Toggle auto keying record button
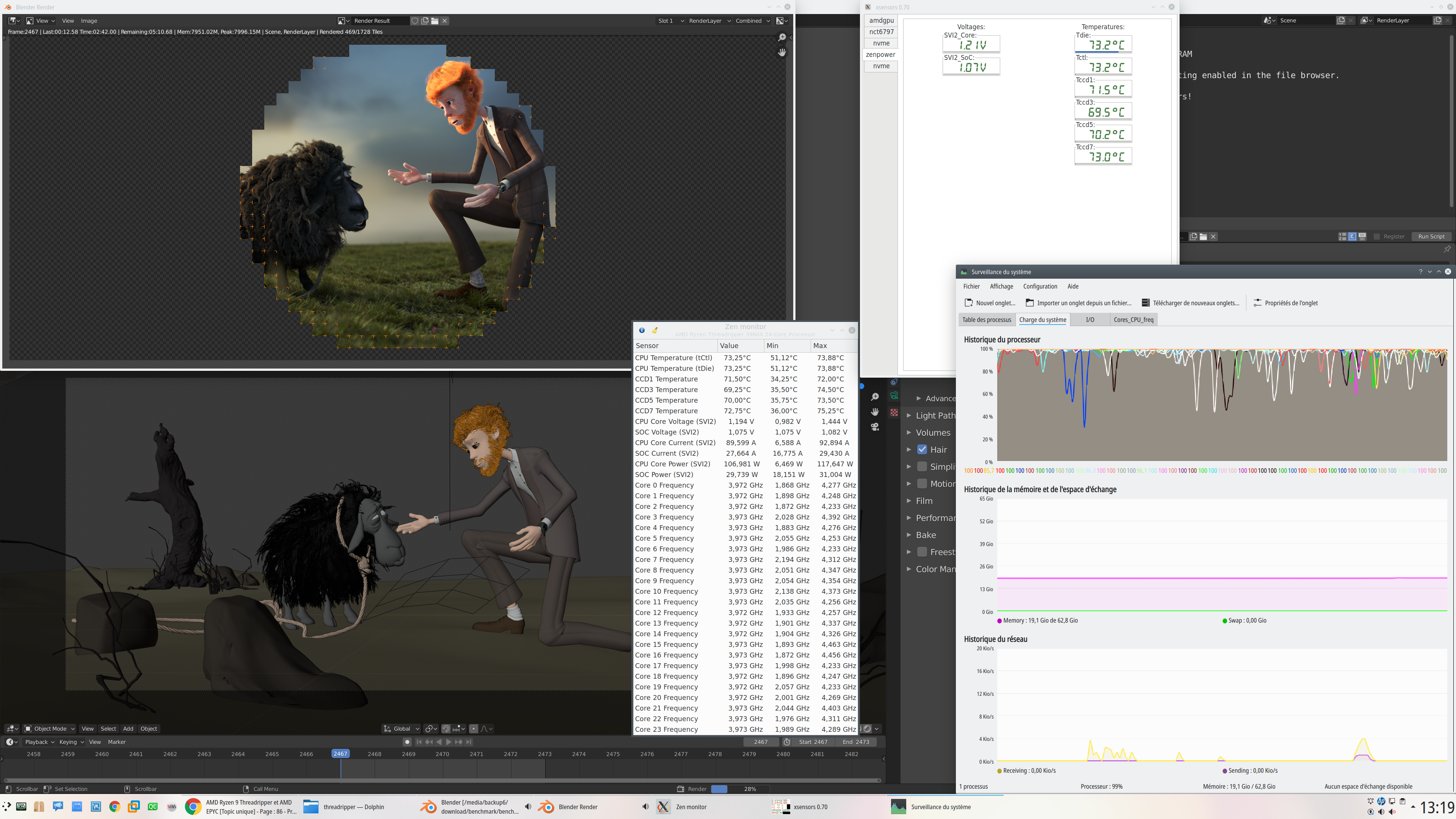Screen dimensions: 1456x819 [x=407, y=742]
